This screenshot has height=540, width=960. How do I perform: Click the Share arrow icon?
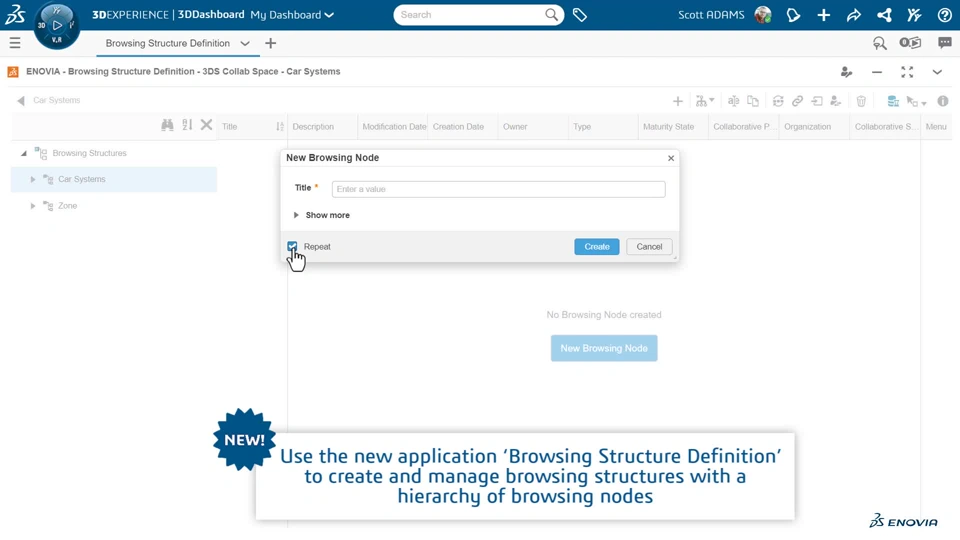click(x=853, y=15)
